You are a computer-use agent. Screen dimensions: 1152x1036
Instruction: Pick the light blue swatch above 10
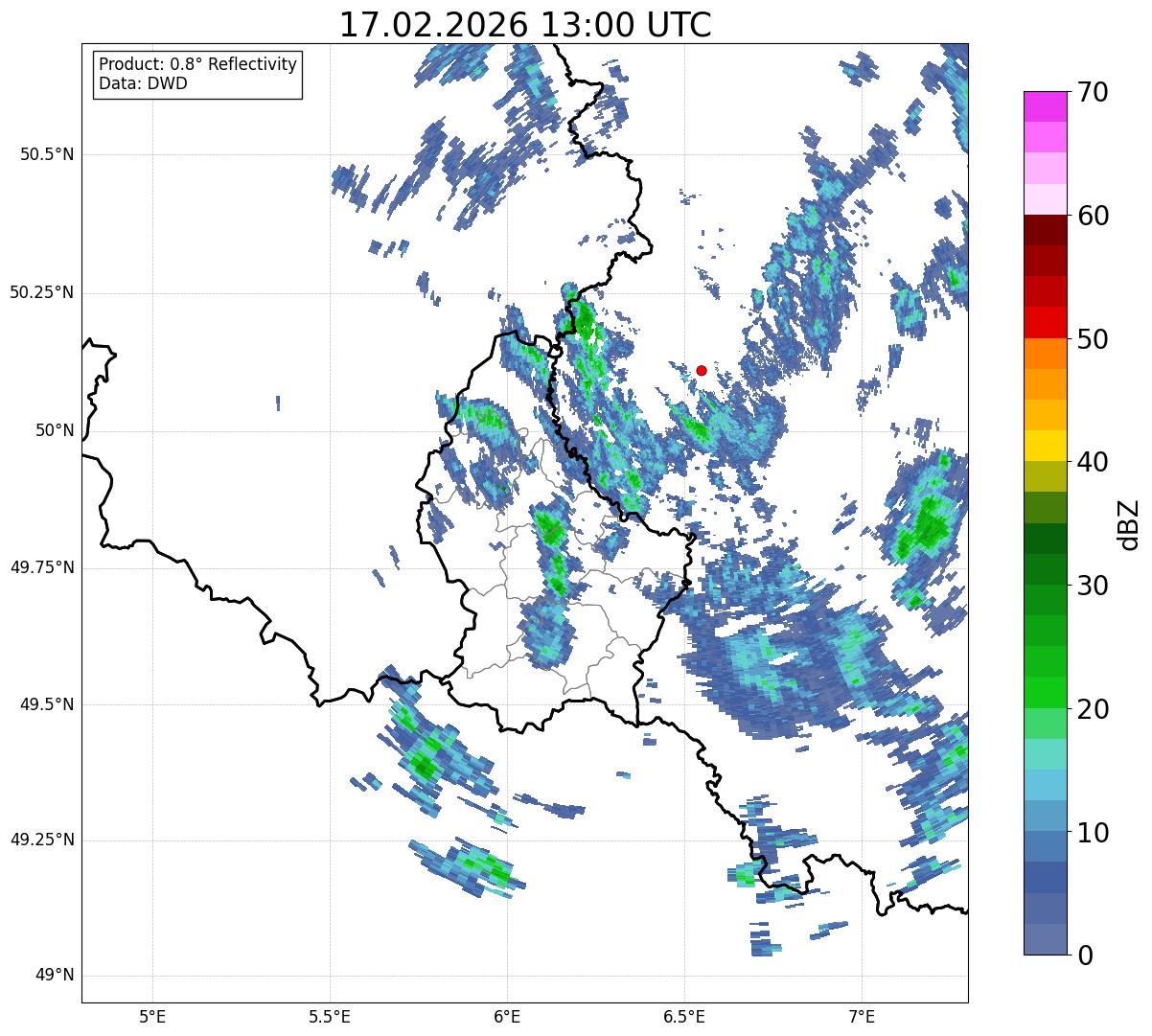coord(1045,817)
